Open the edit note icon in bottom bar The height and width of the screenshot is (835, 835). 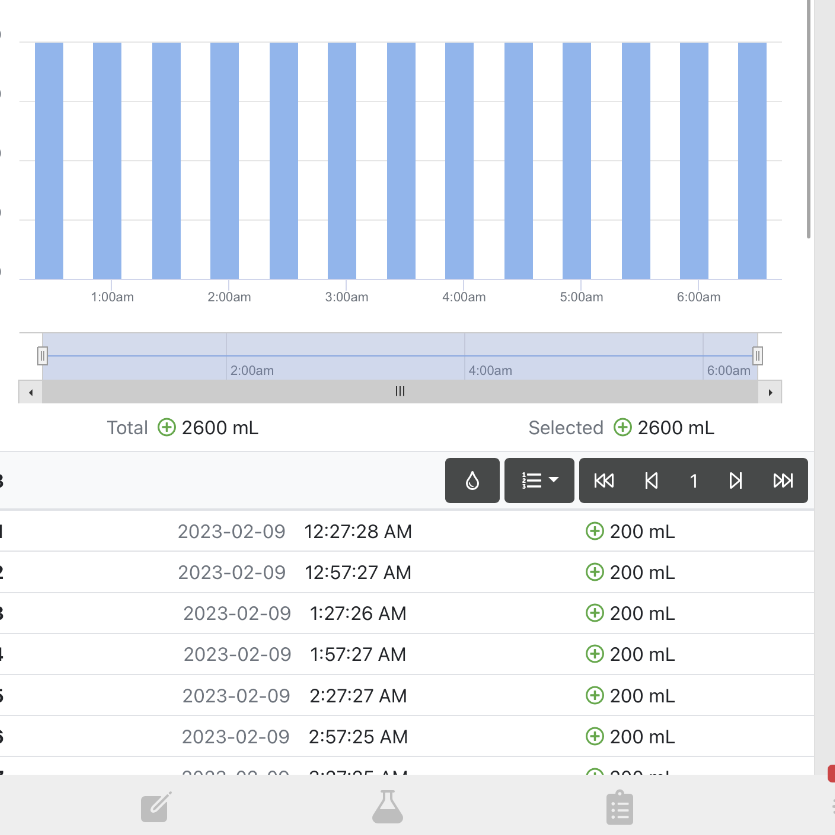click(x=156, y=807)
